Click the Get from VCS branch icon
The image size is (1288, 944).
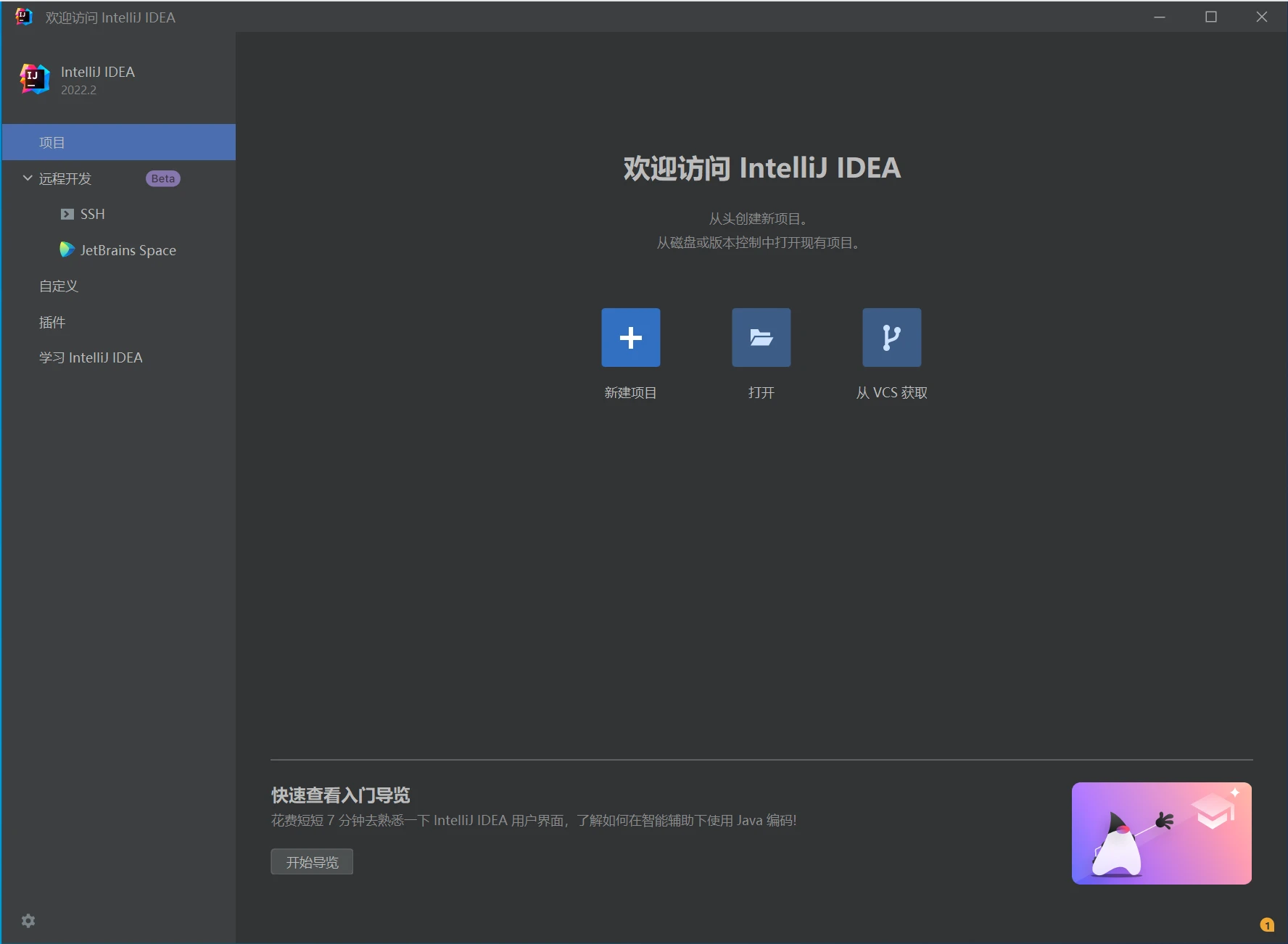coord(891,337)
